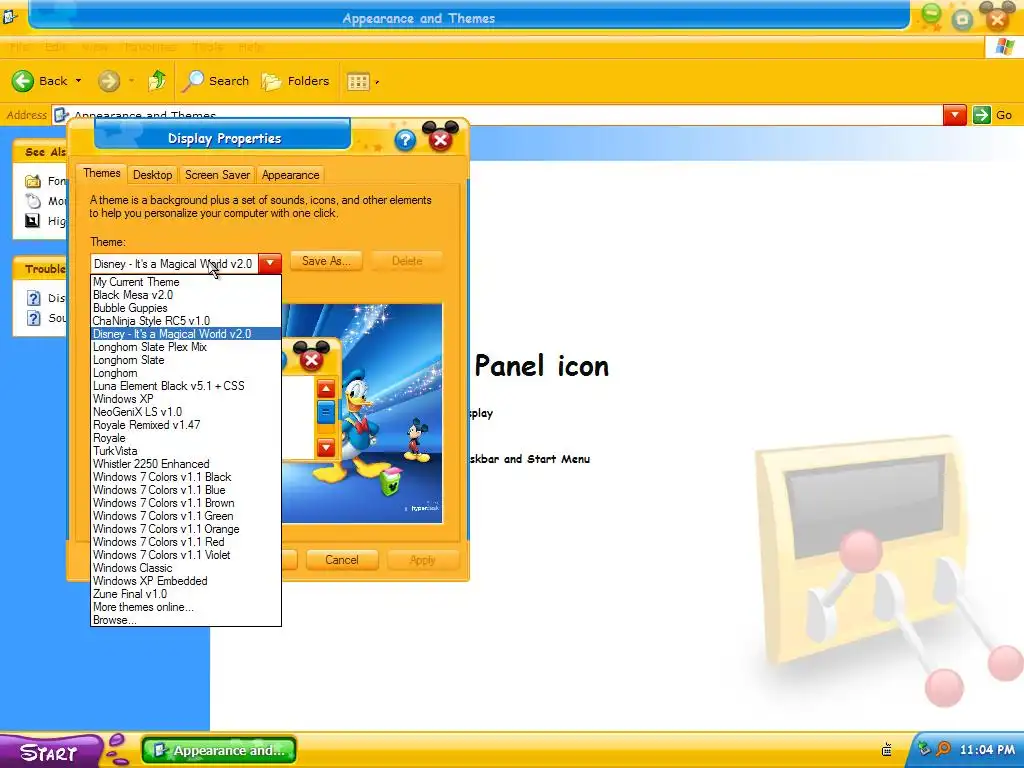Pick Windows 7 Colors v1.1 Orange
Viewport: 1024px width, 768px height.
[x=186, y=529]
